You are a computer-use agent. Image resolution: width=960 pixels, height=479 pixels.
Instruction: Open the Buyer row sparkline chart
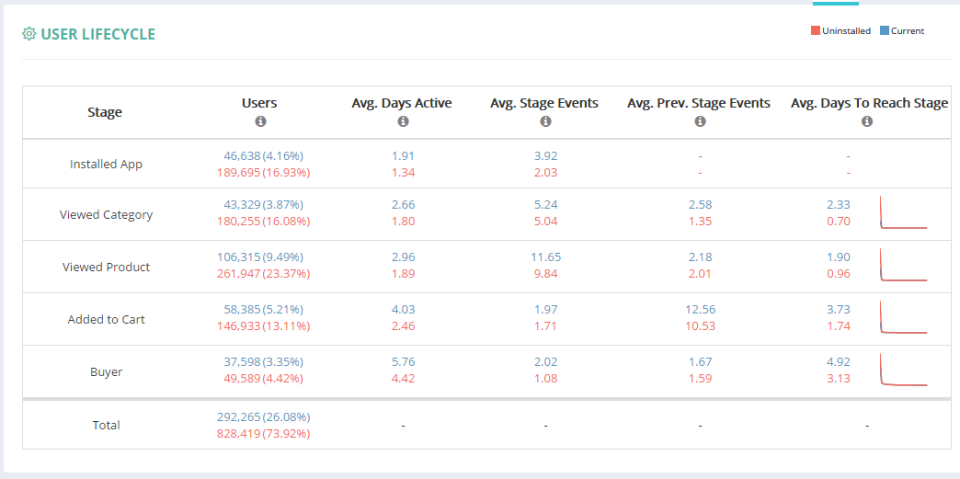pyautogui.click(x=904, y=370)
